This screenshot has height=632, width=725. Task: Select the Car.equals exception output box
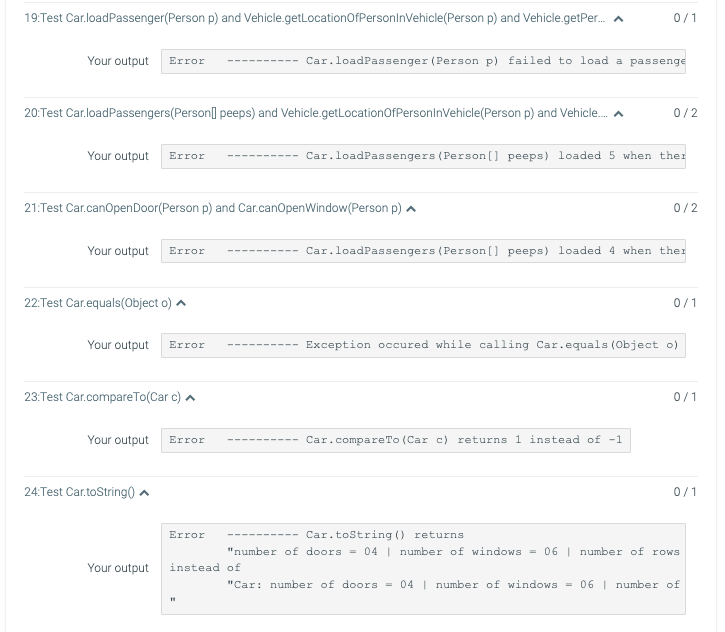(423, 345)
